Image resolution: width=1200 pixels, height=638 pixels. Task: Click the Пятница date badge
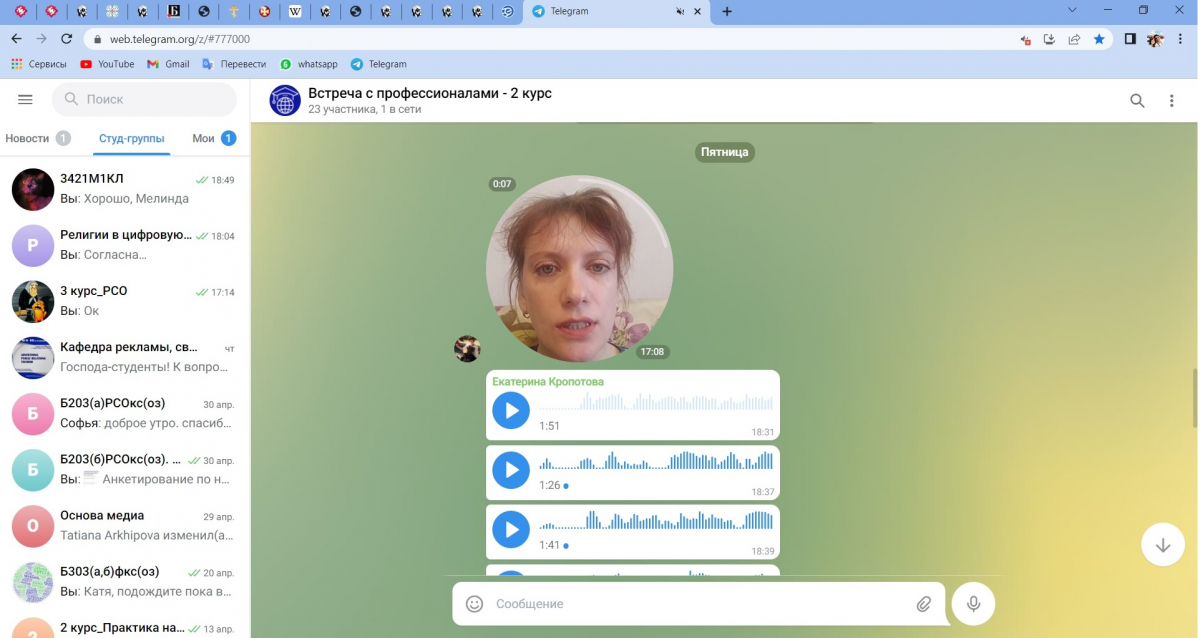click(725, 152)
